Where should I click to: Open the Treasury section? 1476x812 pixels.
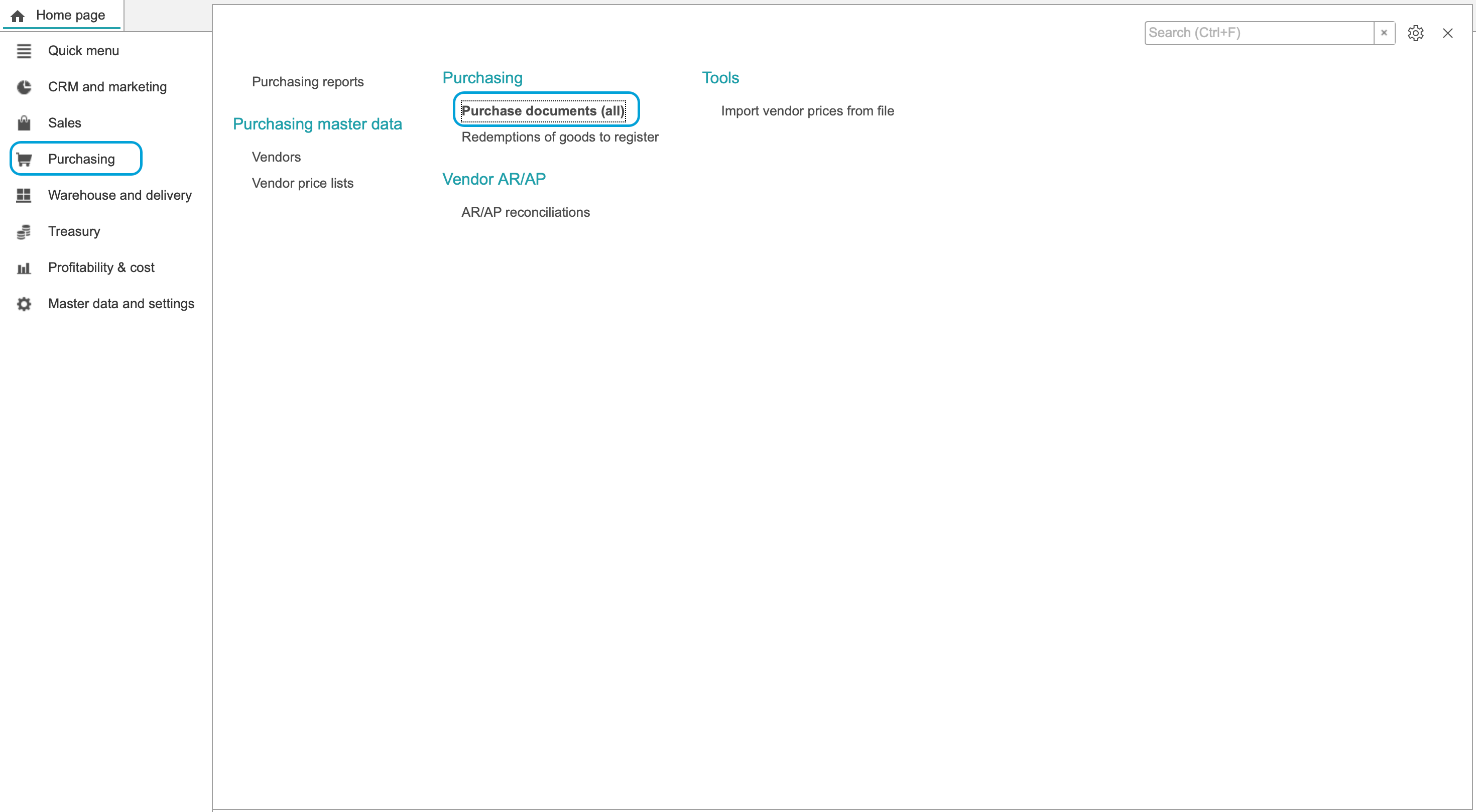point(74,231)
